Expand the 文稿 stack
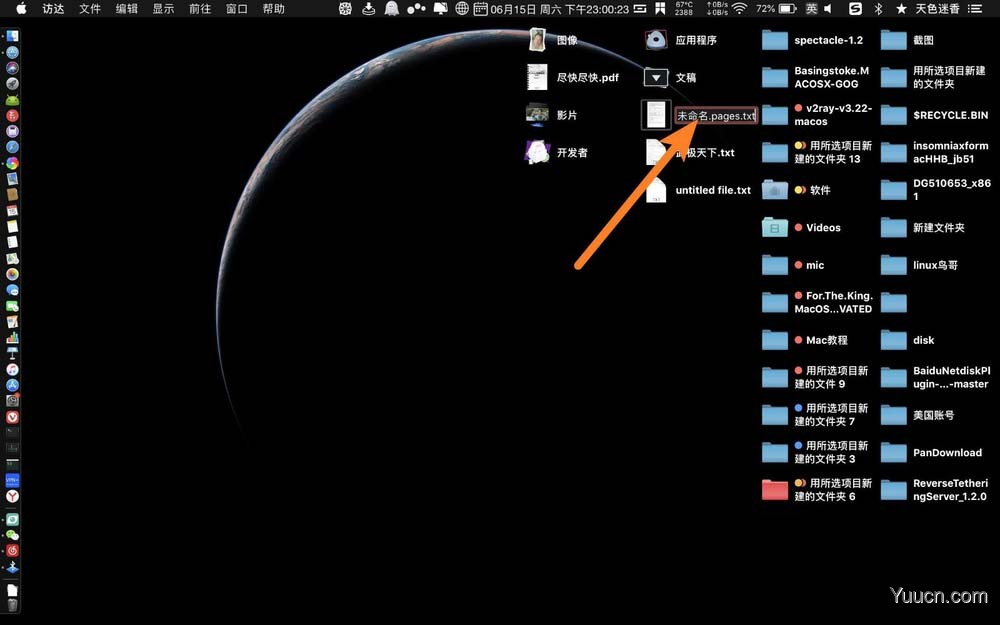 point(656,77)
